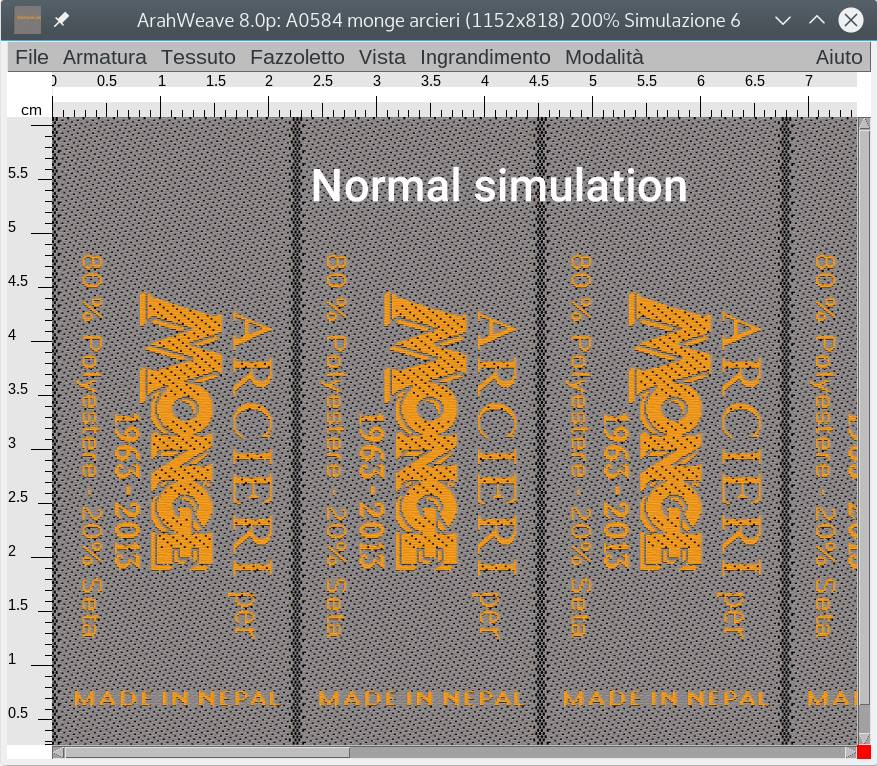Image resolution: width=877 pixels, height=766 pixels.
Task: Click the cm unit label on ruler
Action: point(31,110)
